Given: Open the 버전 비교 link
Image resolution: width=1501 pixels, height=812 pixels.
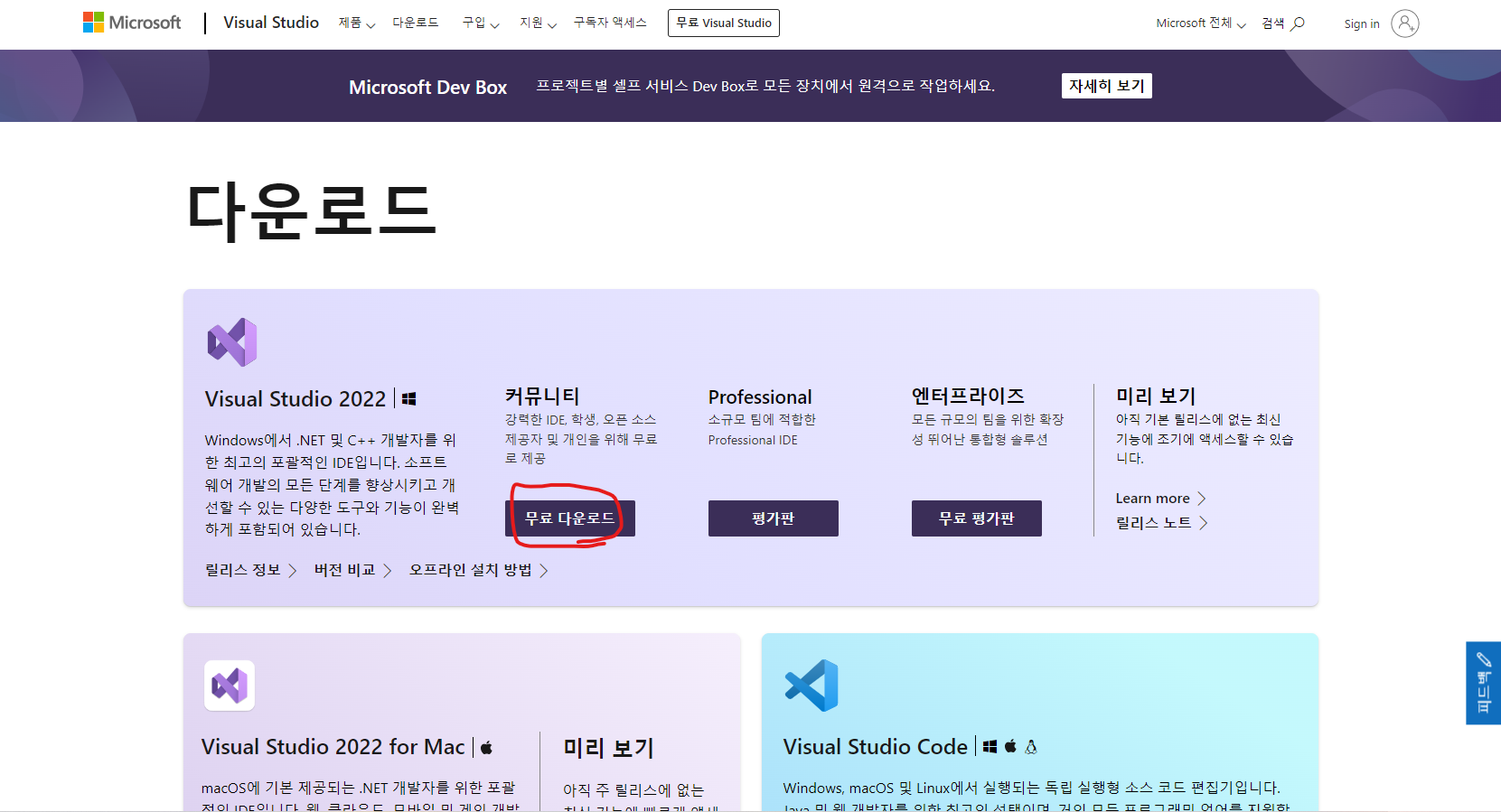Looking at the screenshot, I should (x=353, y=571).
